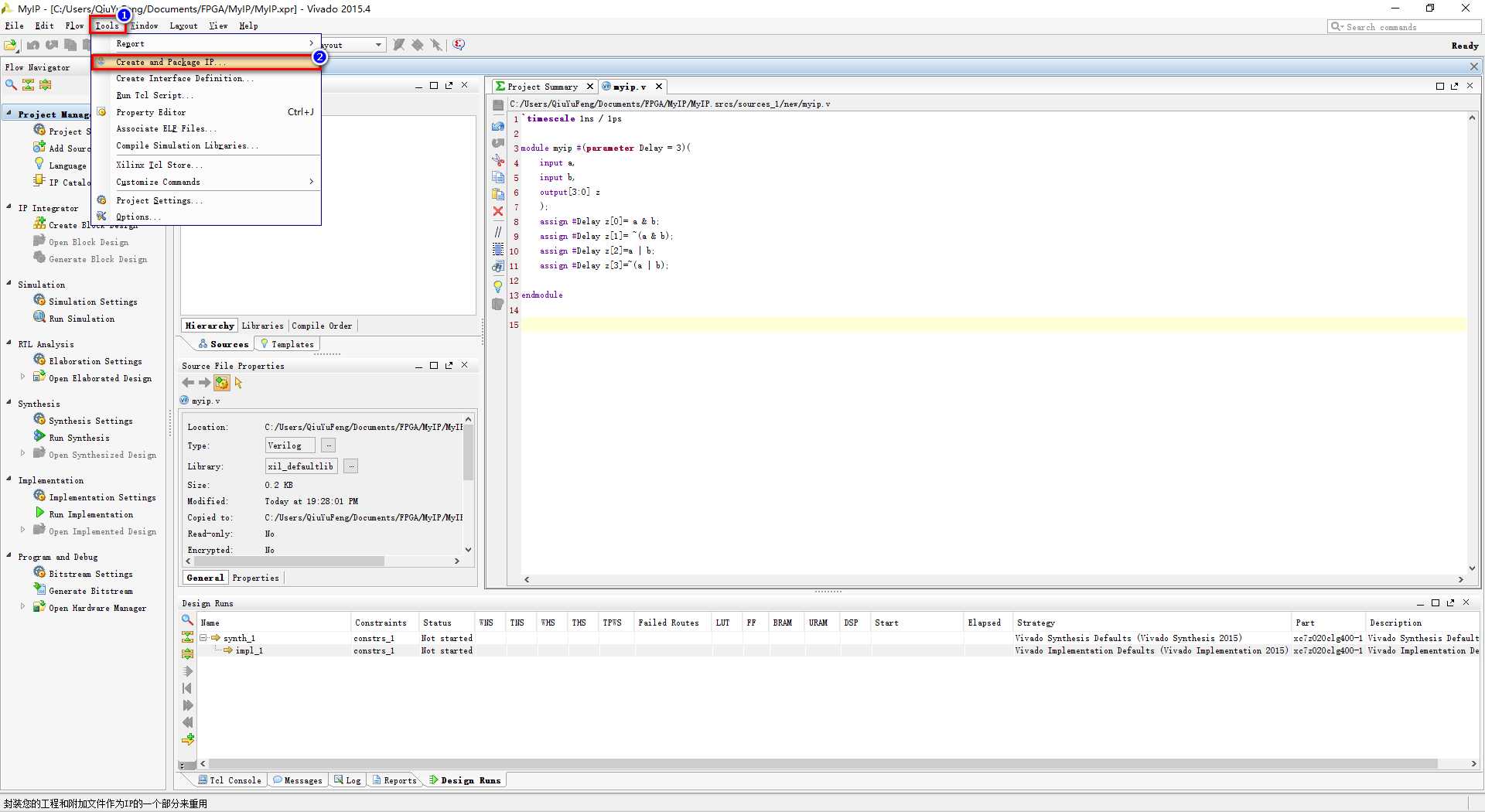Click Expand All icon in Flow Navigator

coord(46,84)
